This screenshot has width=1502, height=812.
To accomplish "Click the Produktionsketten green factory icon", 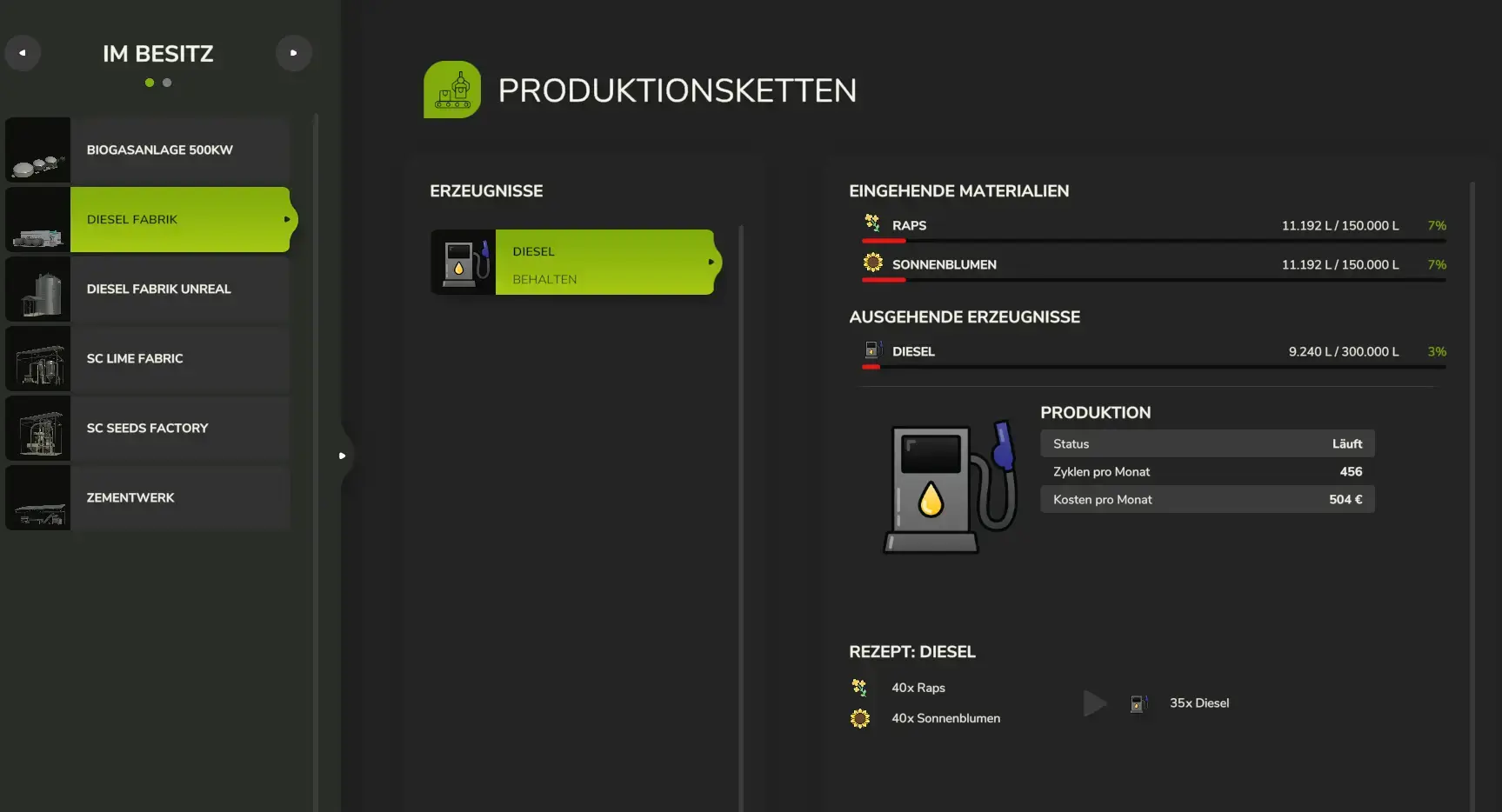I will click(452, 90).
